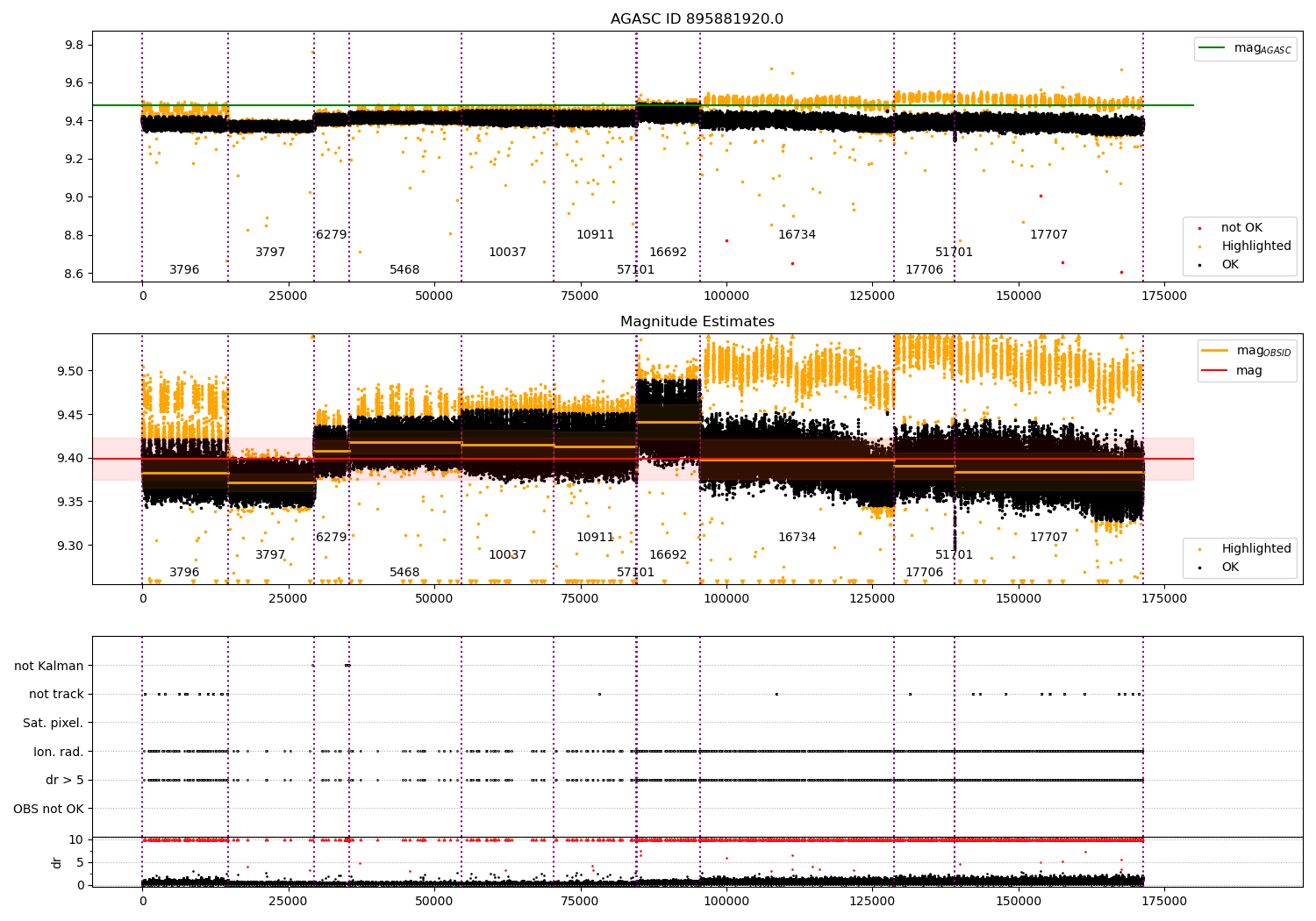The height and width of the screenshot is (921, 1316).
Task: Click the 'OBS not OK' row label
Action: (x=48, y=809)
